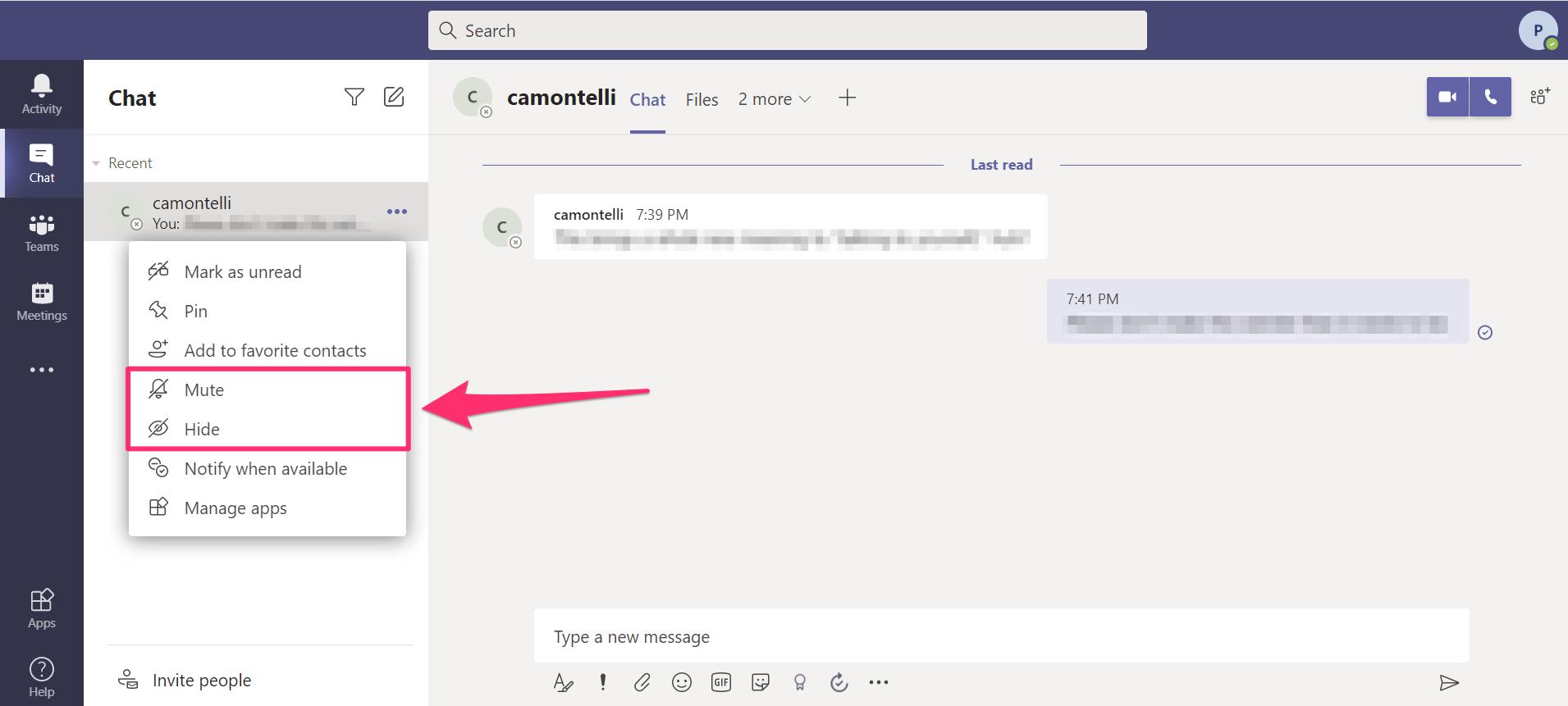Select Add to favorite contacts
This screenshot has height=706, width=1568.
pyautogui.click(x=267, y=350)
